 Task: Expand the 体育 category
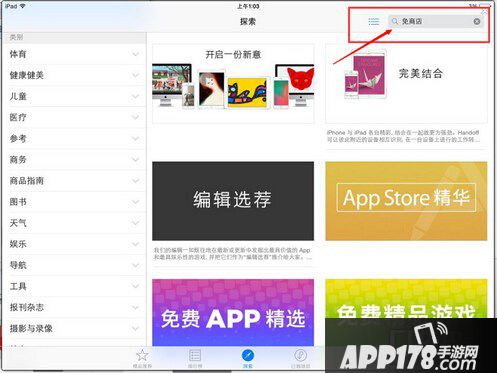coord(74,54)
